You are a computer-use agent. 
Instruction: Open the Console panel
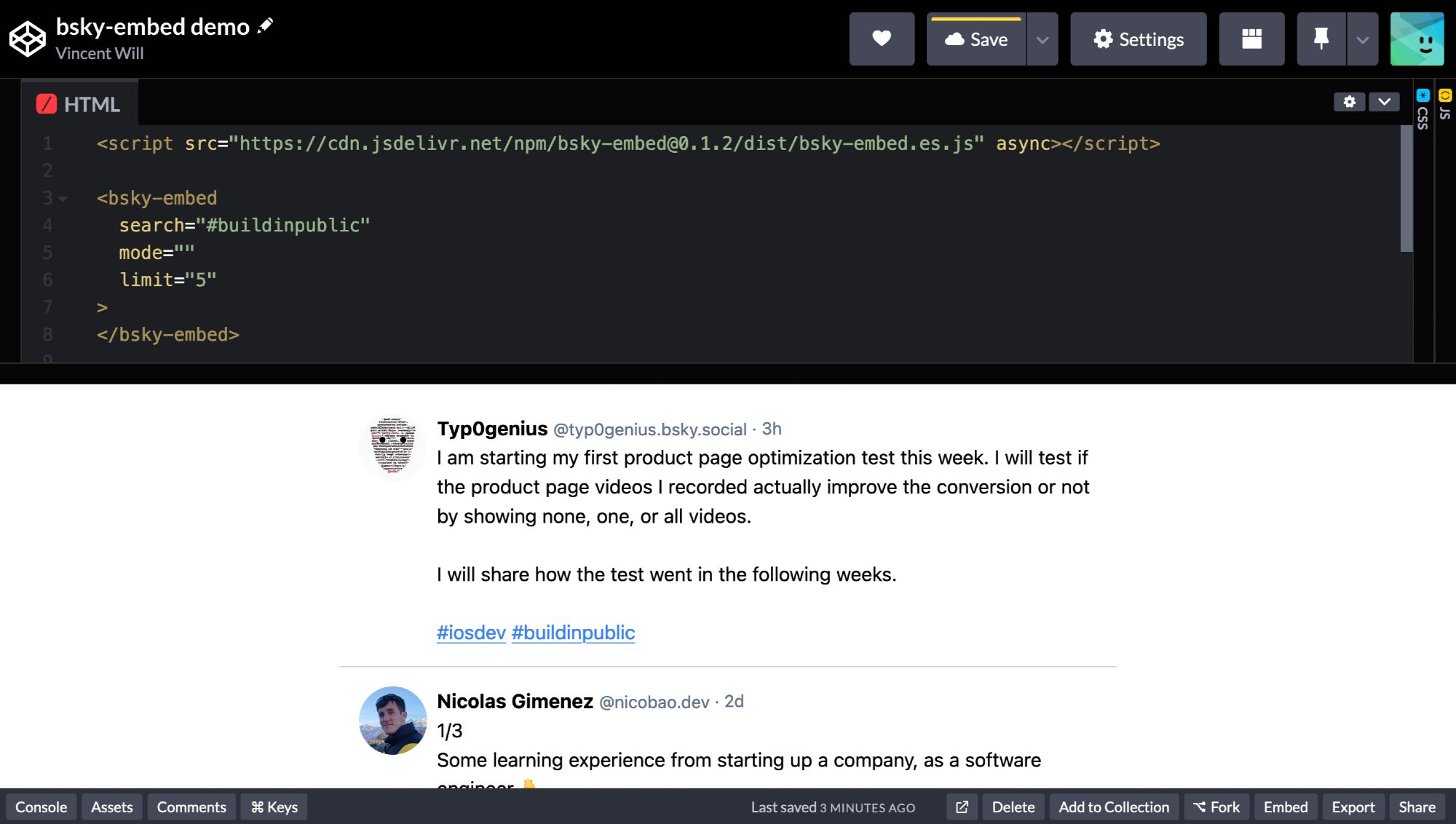click(x=41, y=807)
